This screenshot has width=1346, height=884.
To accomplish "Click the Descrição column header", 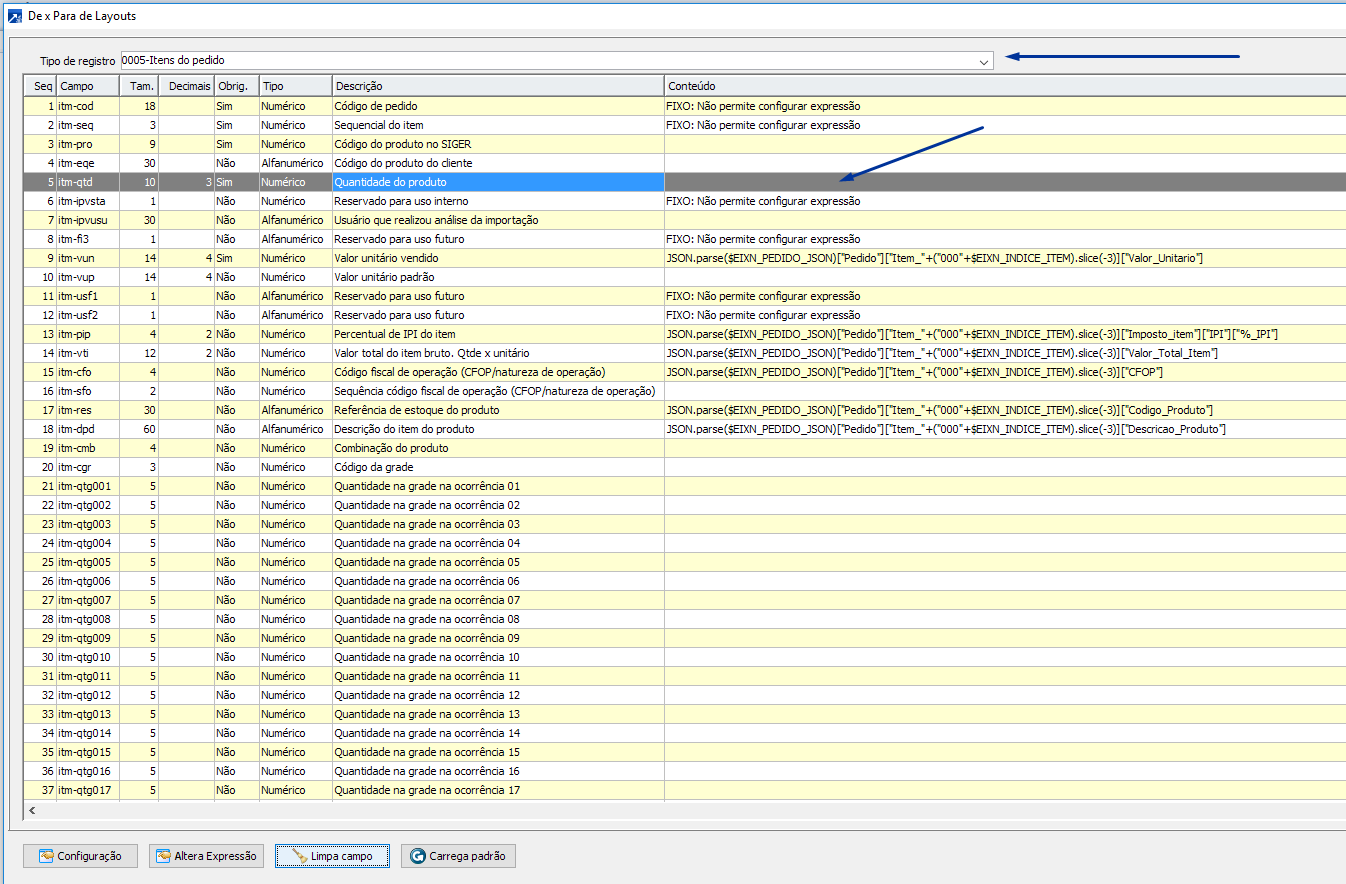I will 497,86.
